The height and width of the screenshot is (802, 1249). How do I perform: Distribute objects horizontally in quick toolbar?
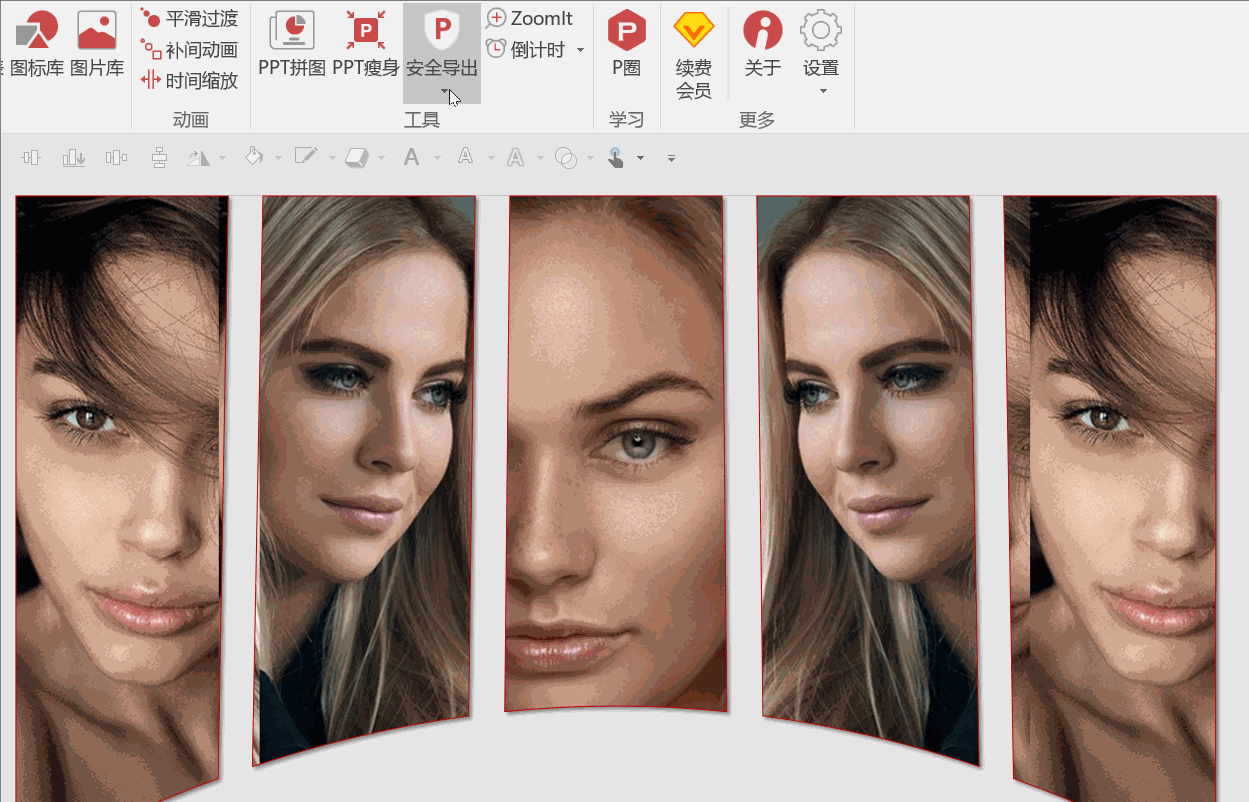coord(117,157)
